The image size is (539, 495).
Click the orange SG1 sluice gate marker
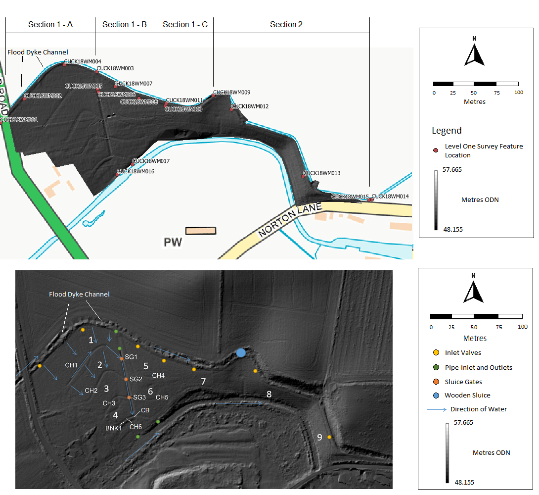coord(122,359)
